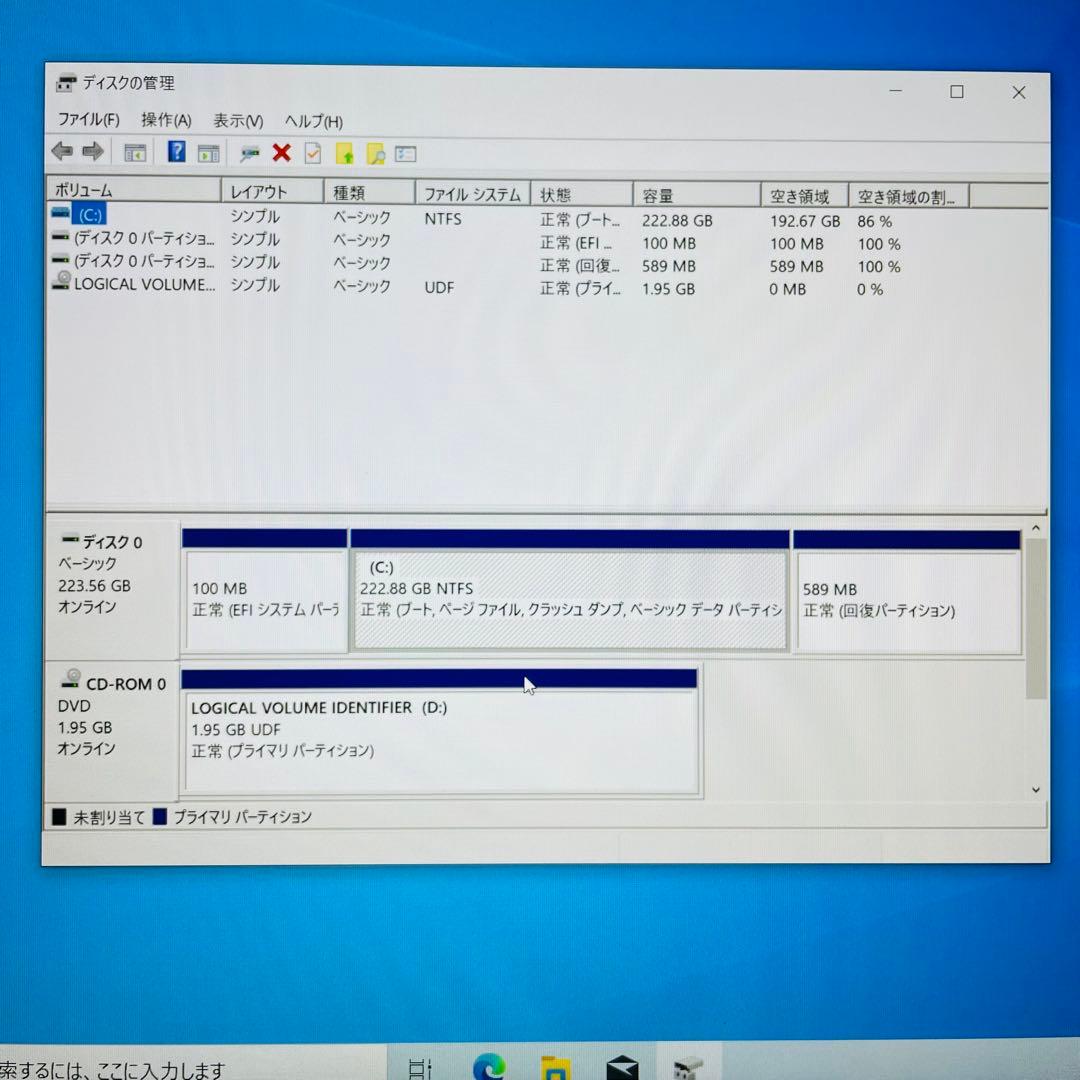This screenshot has width=1080, height=1080.
Task: Click the scrollbar down arrow in the disk pane
Action: (x=1035, y=790)
